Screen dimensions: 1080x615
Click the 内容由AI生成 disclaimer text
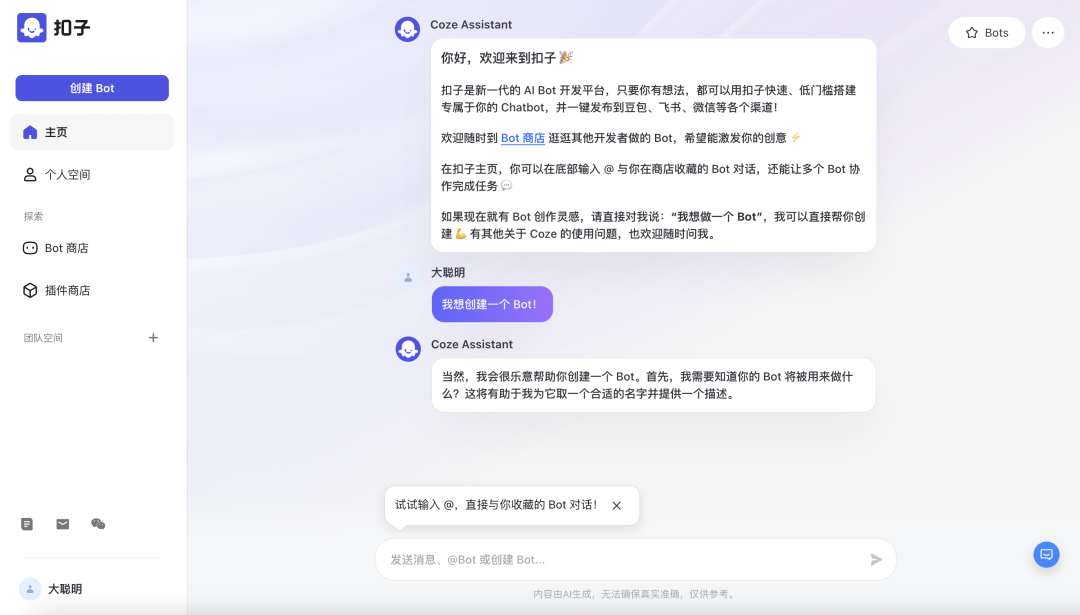click(x=636, y=594)
